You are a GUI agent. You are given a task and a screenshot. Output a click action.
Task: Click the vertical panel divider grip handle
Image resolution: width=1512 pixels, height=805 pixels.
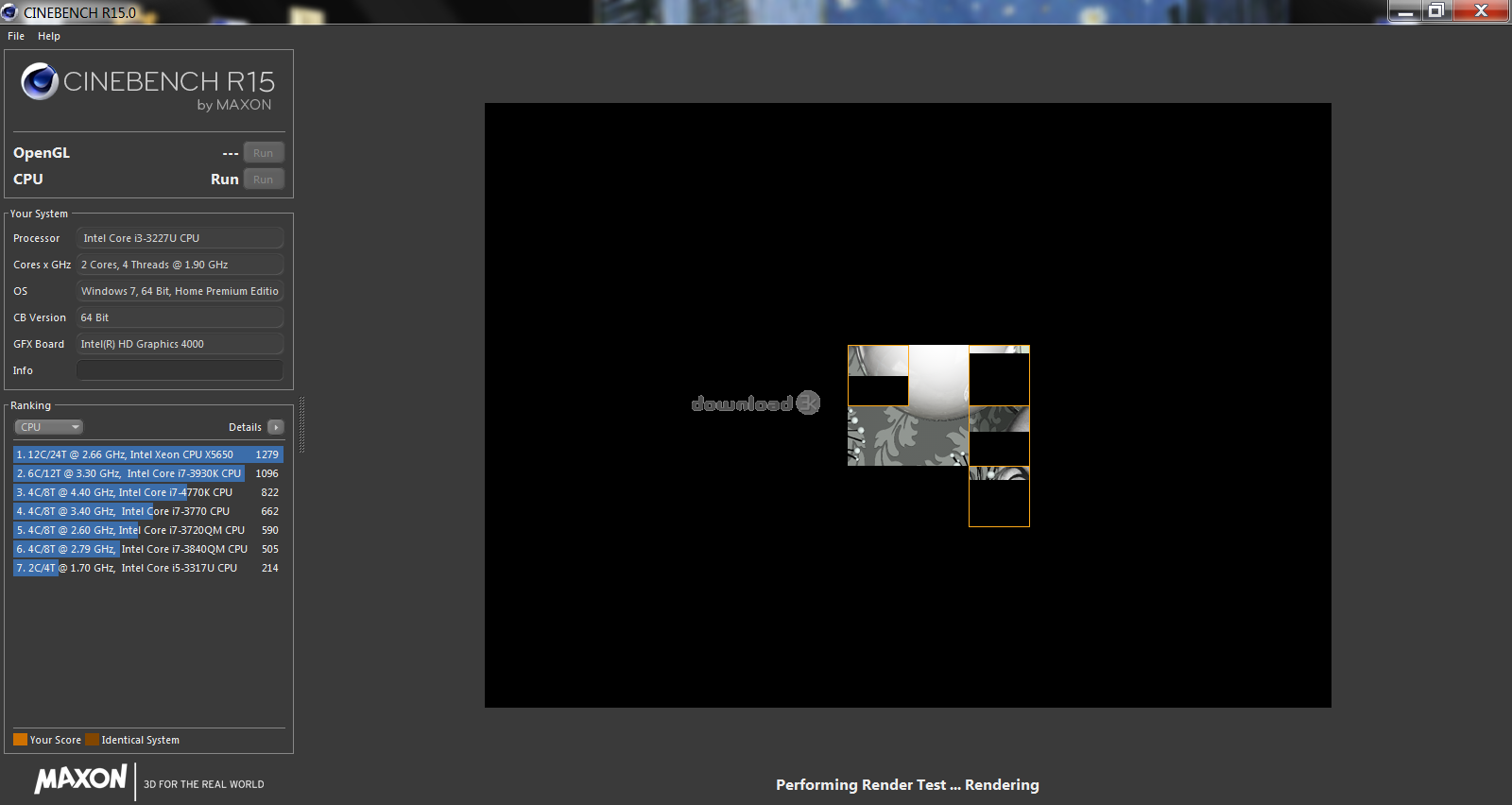[x=301, y=425]
